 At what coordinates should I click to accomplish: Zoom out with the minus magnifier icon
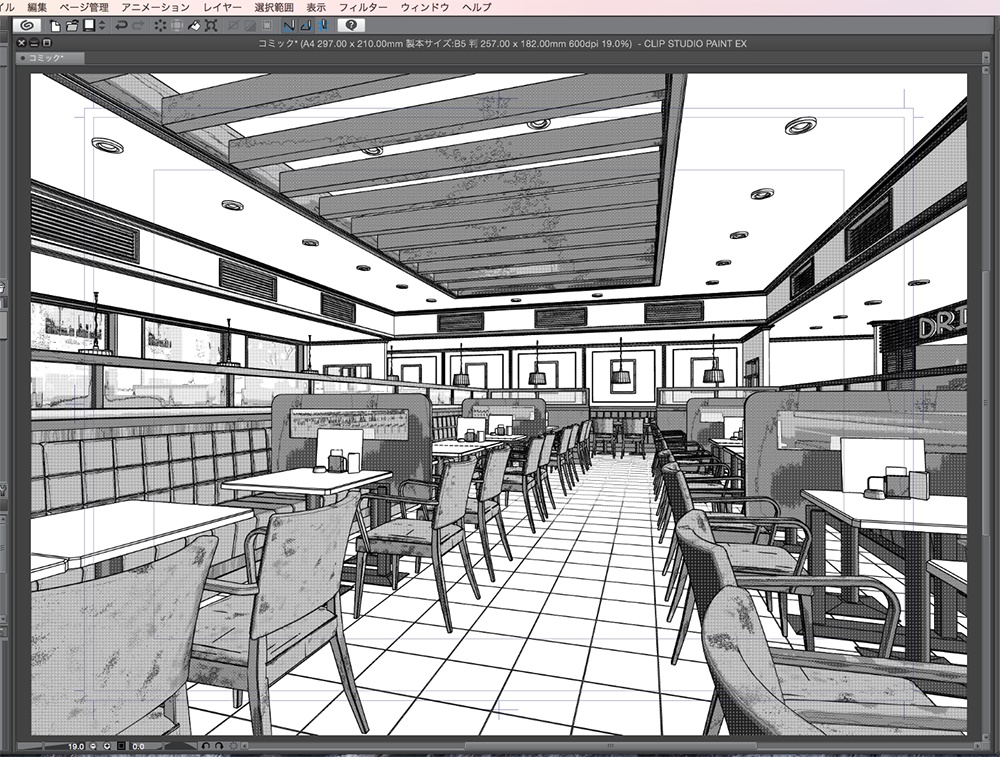[x=93, y=746]
